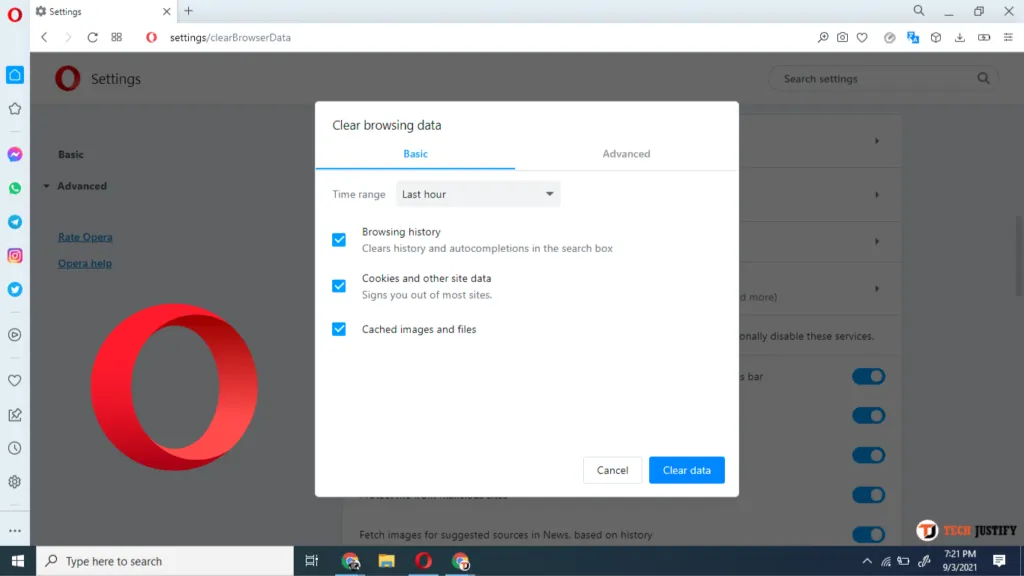Open the Time range dropdown

tap(478, 194)
